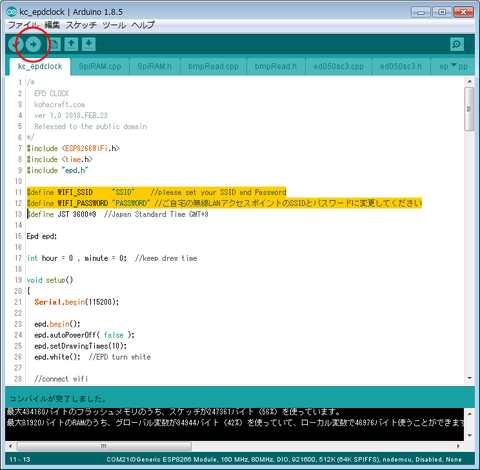Click the ESP8266WiFi.h include line
This screenshot has height=470, width=480.
(73, 148)
